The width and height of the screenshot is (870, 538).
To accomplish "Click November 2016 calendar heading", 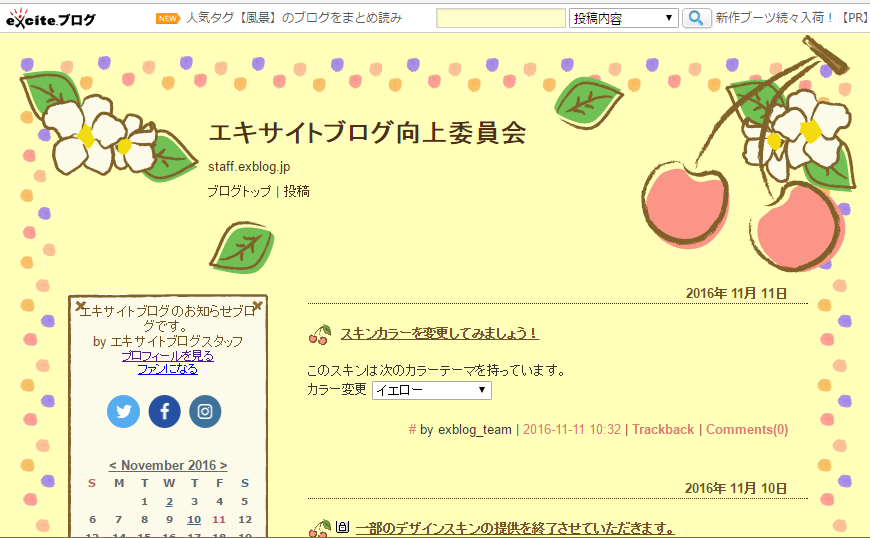I will (169, 465).
